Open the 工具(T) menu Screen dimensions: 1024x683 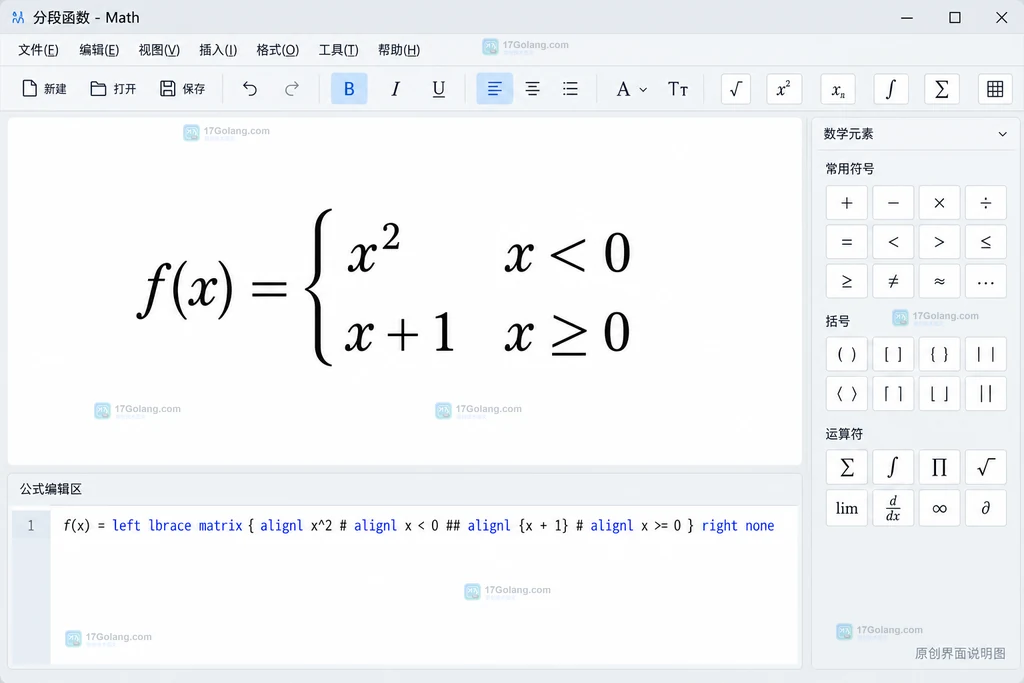point(338,50)
